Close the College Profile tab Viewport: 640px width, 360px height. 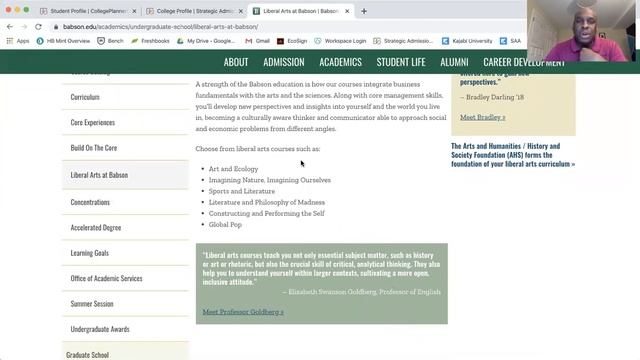[x=241, y=11]
